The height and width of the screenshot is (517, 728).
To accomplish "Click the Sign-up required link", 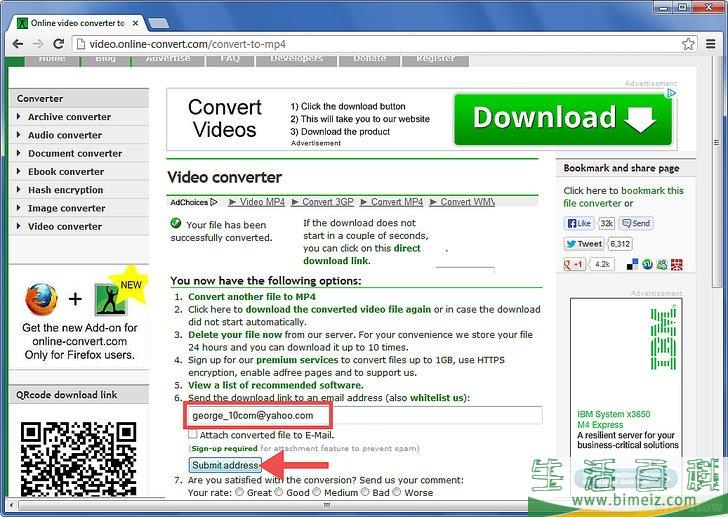I will (x=224, y=448).
